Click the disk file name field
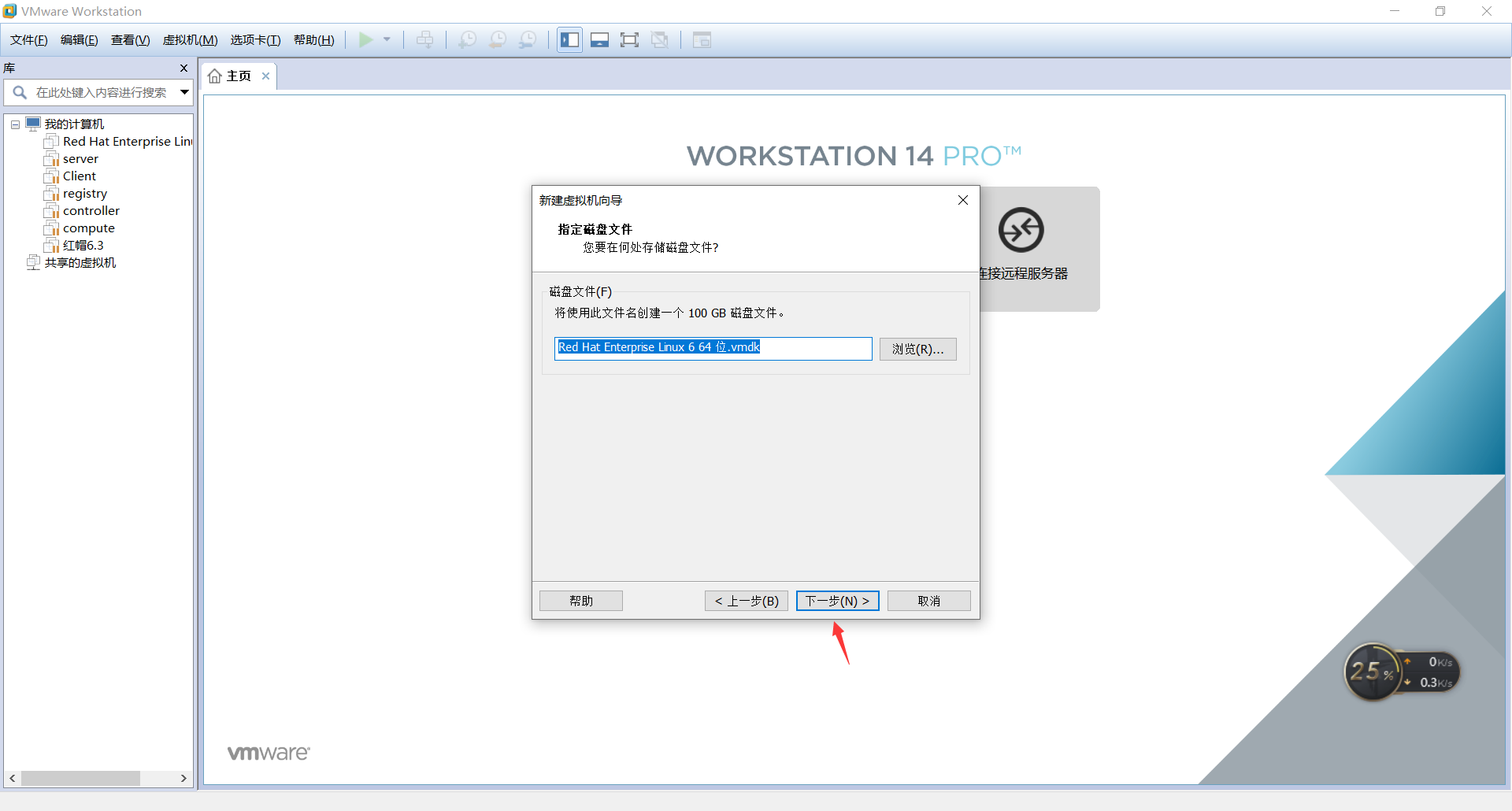The image size is (1512, 811). [x=713, y=348]
